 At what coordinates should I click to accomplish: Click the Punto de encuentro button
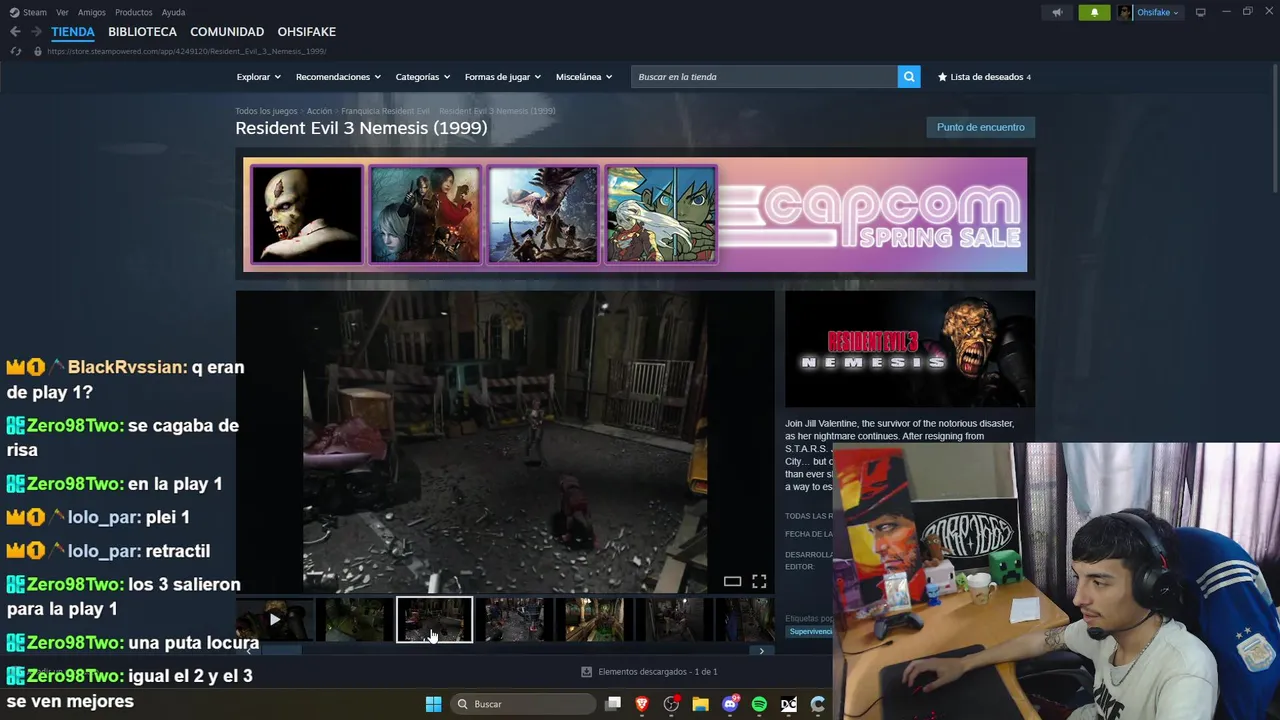980,127
